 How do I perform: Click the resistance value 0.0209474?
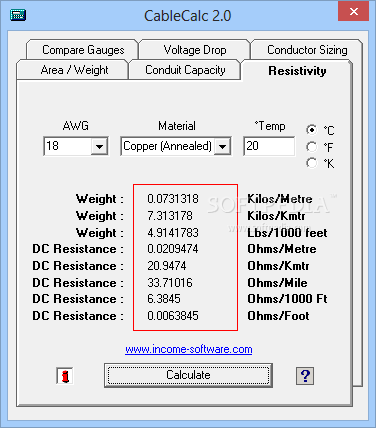point(173,249)
